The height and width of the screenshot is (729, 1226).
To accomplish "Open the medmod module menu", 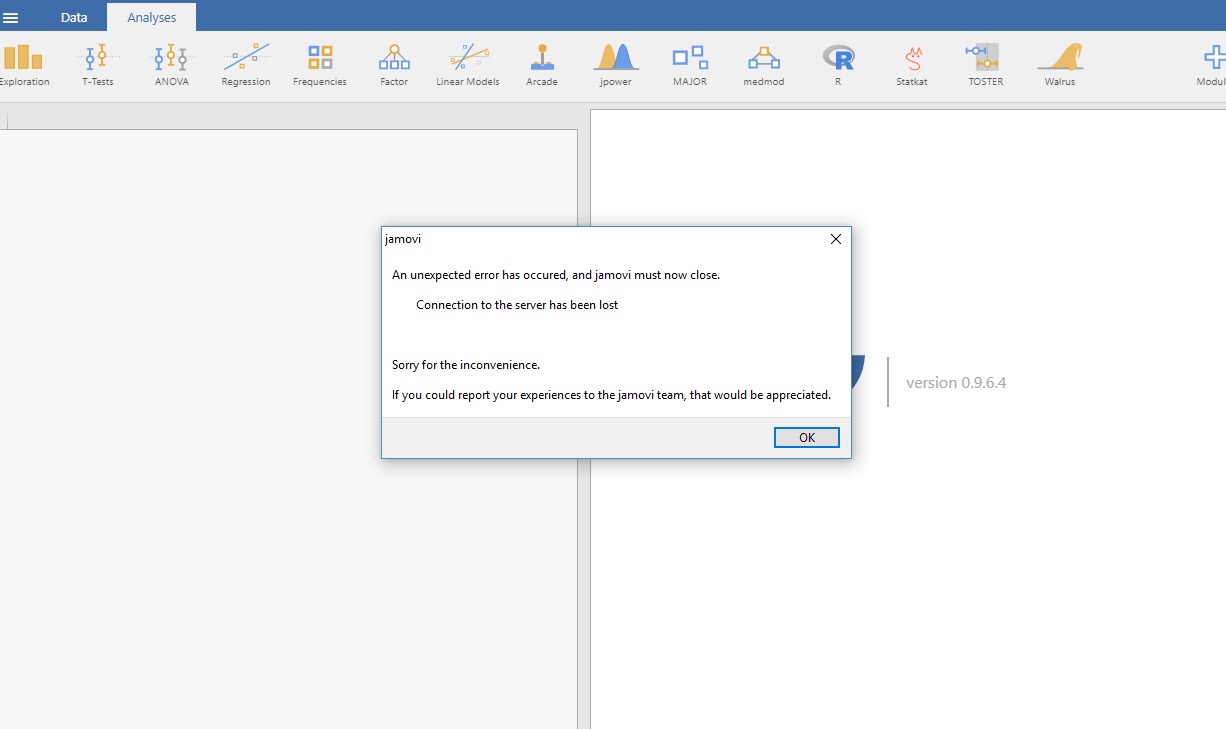I will pos(764,65).
